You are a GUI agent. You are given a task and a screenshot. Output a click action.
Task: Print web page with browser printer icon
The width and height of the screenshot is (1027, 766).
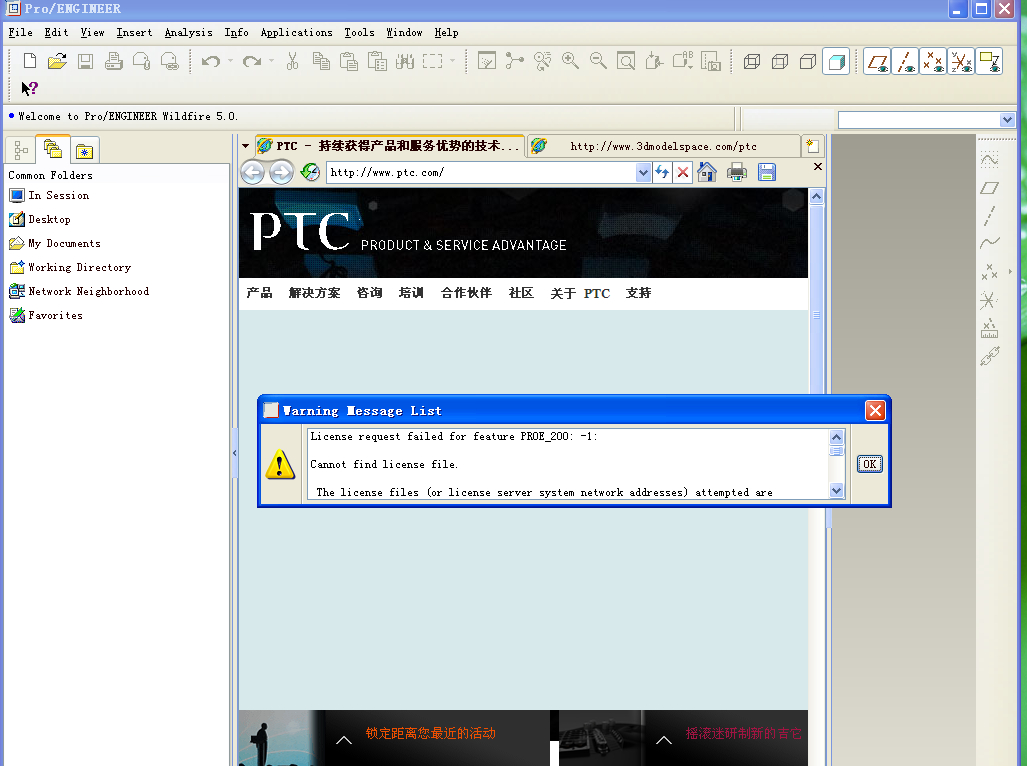point(737,172)
